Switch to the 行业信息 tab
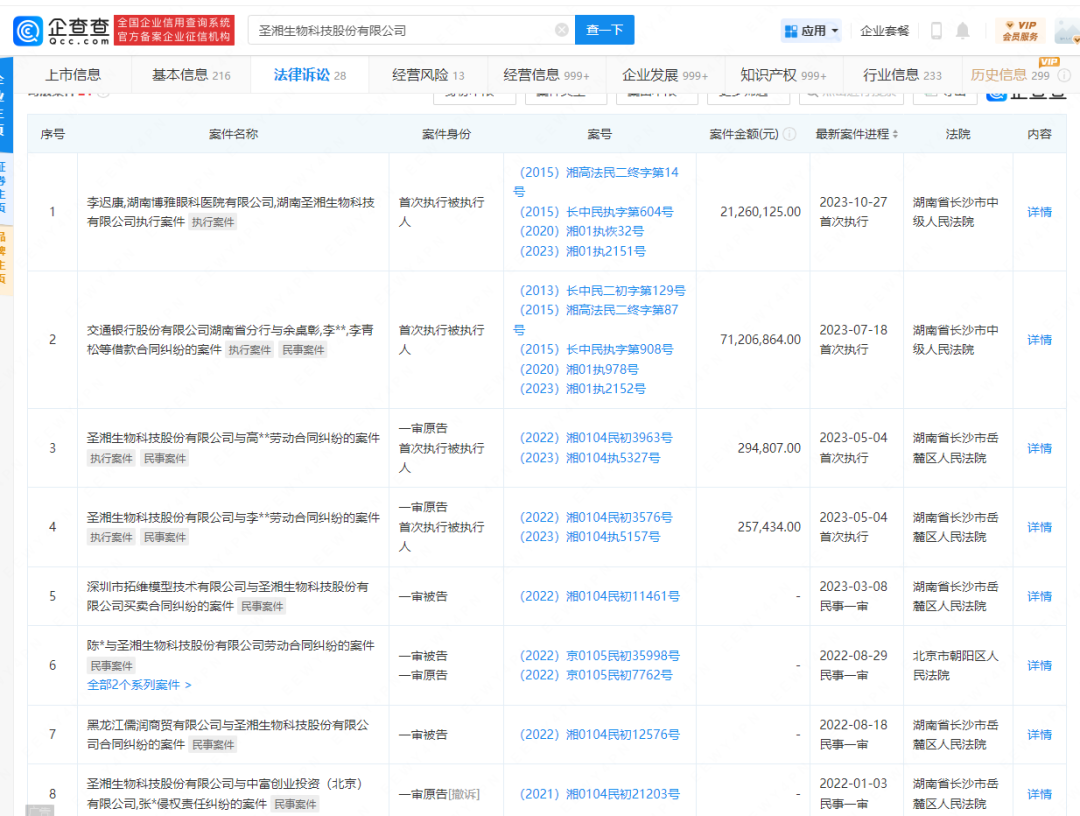 pos(902,75)
